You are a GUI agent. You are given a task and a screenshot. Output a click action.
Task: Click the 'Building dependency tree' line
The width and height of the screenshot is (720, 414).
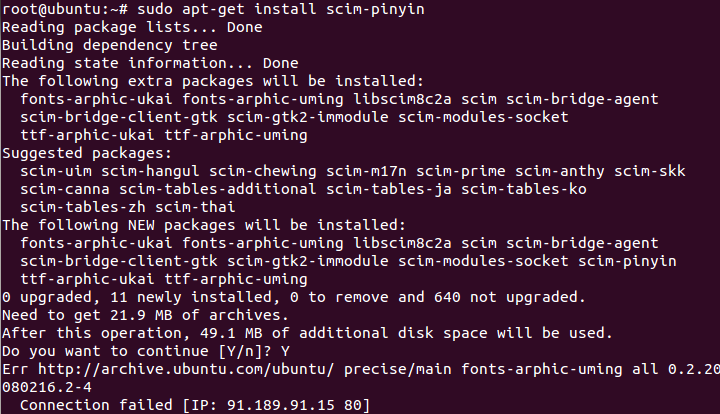pyautogui.click(x=110, y=45)
